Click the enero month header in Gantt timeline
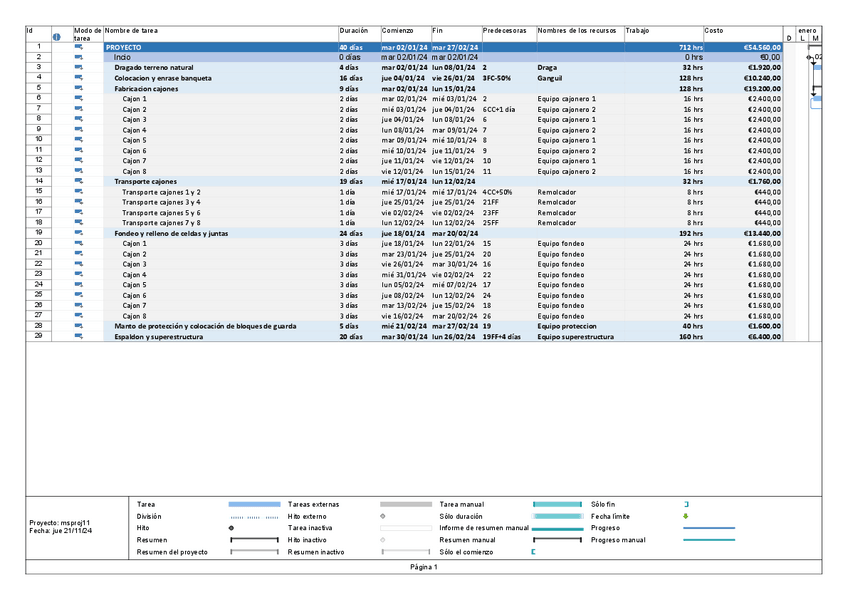This screenshot has height=600, width=848. pyautogui.click(x=807, y=31)
